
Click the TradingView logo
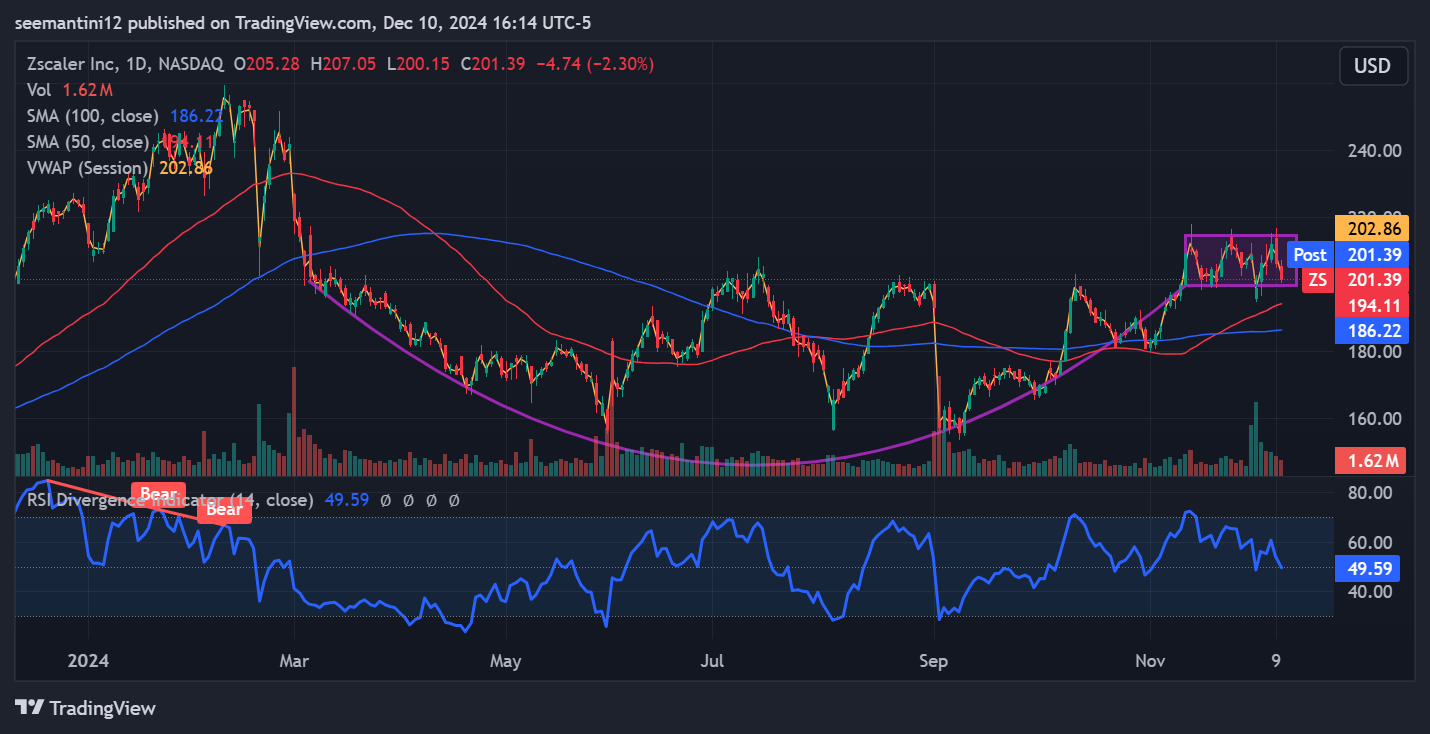tap(88, 708)
